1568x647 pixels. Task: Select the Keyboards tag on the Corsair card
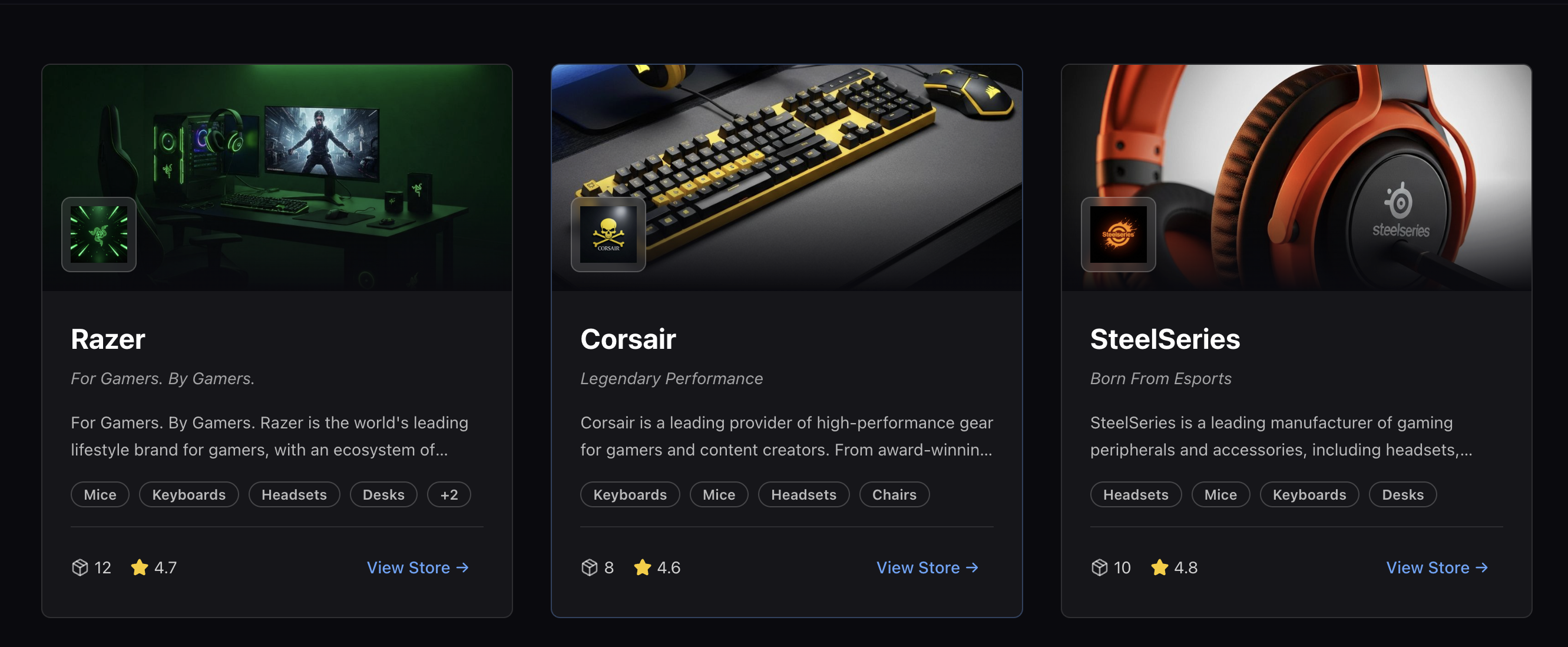pos(630,494)
